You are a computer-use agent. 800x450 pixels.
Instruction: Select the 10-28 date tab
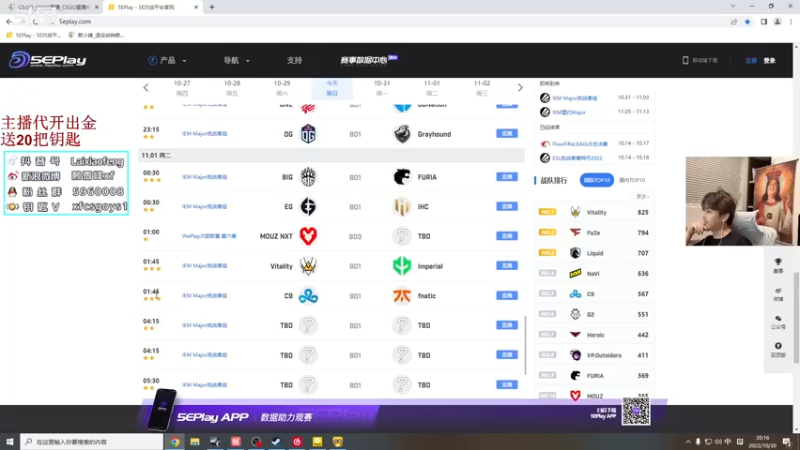tap(232, 88)
